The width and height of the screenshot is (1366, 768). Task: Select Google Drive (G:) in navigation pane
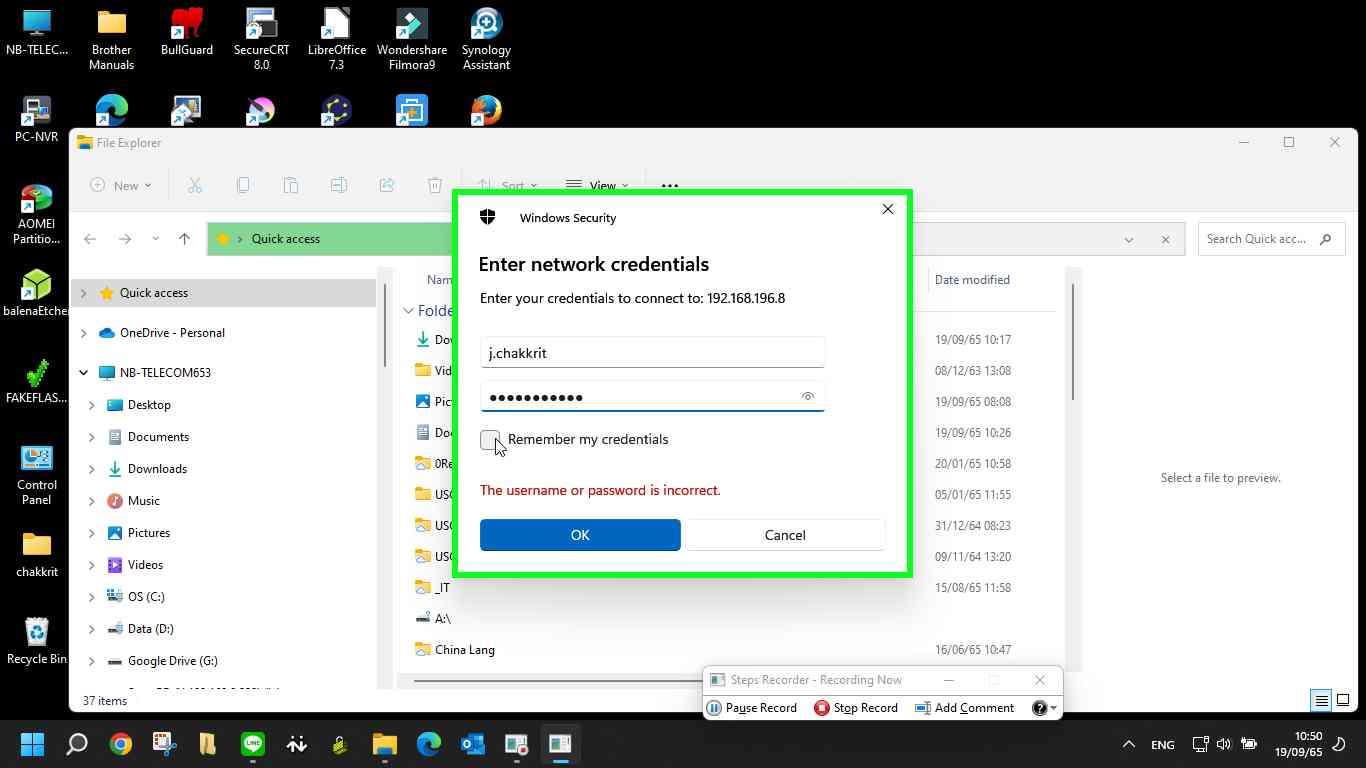pos(172,661)
